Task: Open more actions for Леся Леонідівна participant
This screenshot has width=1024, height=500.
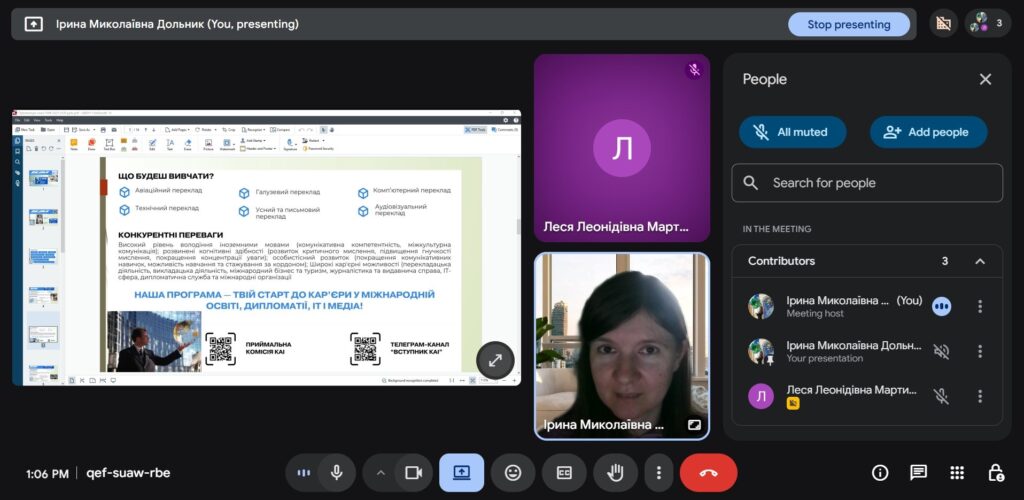Action: [x=980, y=396]
